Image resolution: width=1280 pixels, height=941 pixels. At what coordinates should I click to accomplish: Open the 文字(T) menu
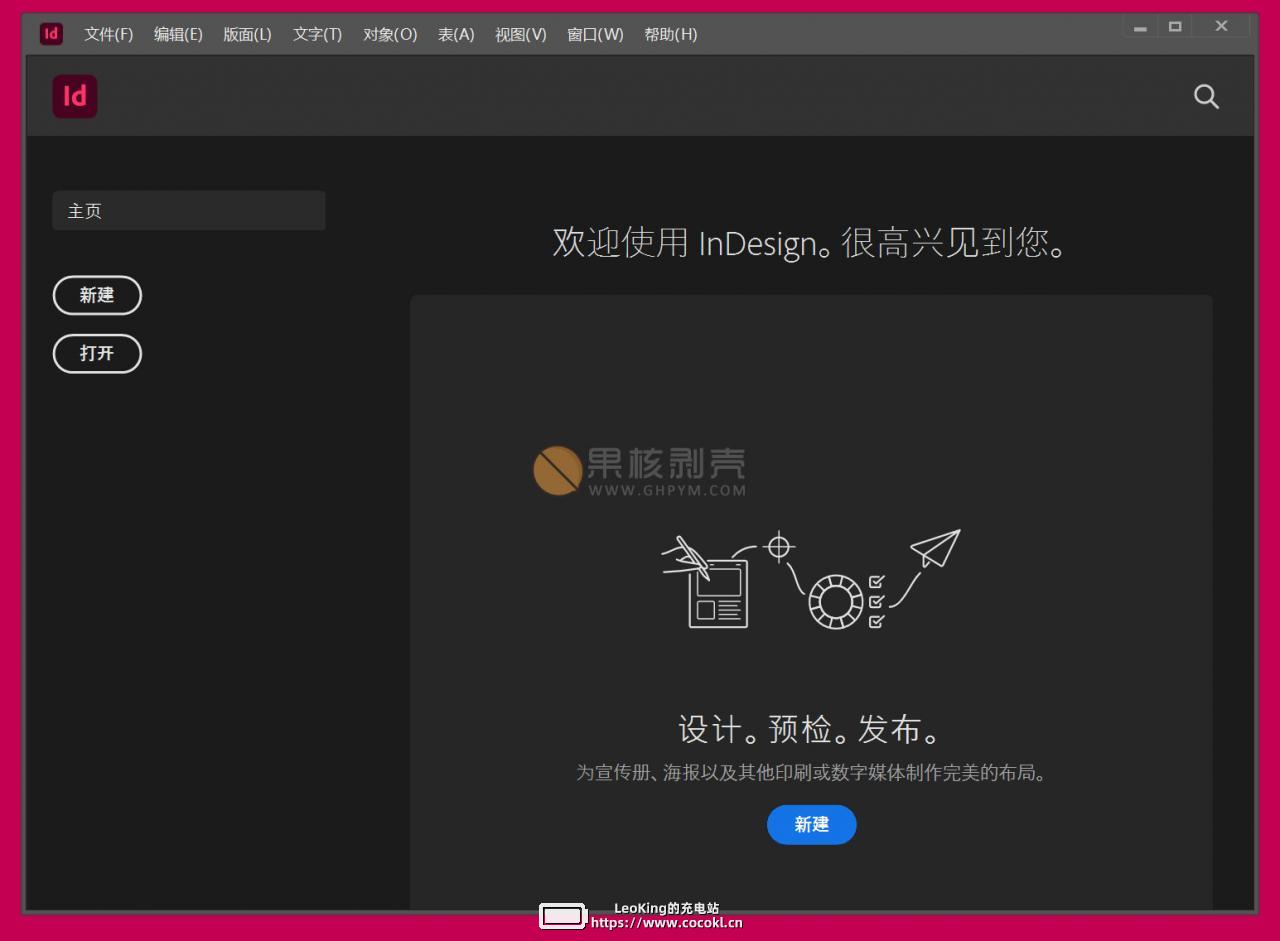317,34
